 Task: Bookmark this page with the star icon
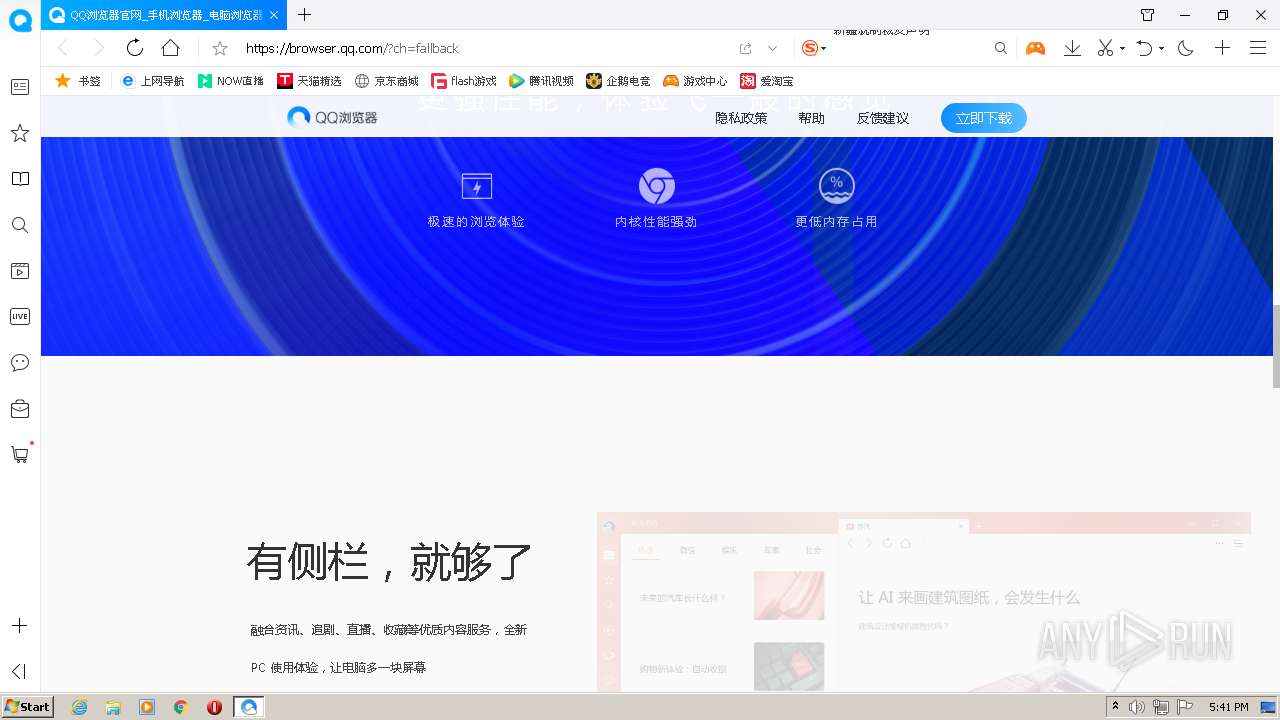220,48
